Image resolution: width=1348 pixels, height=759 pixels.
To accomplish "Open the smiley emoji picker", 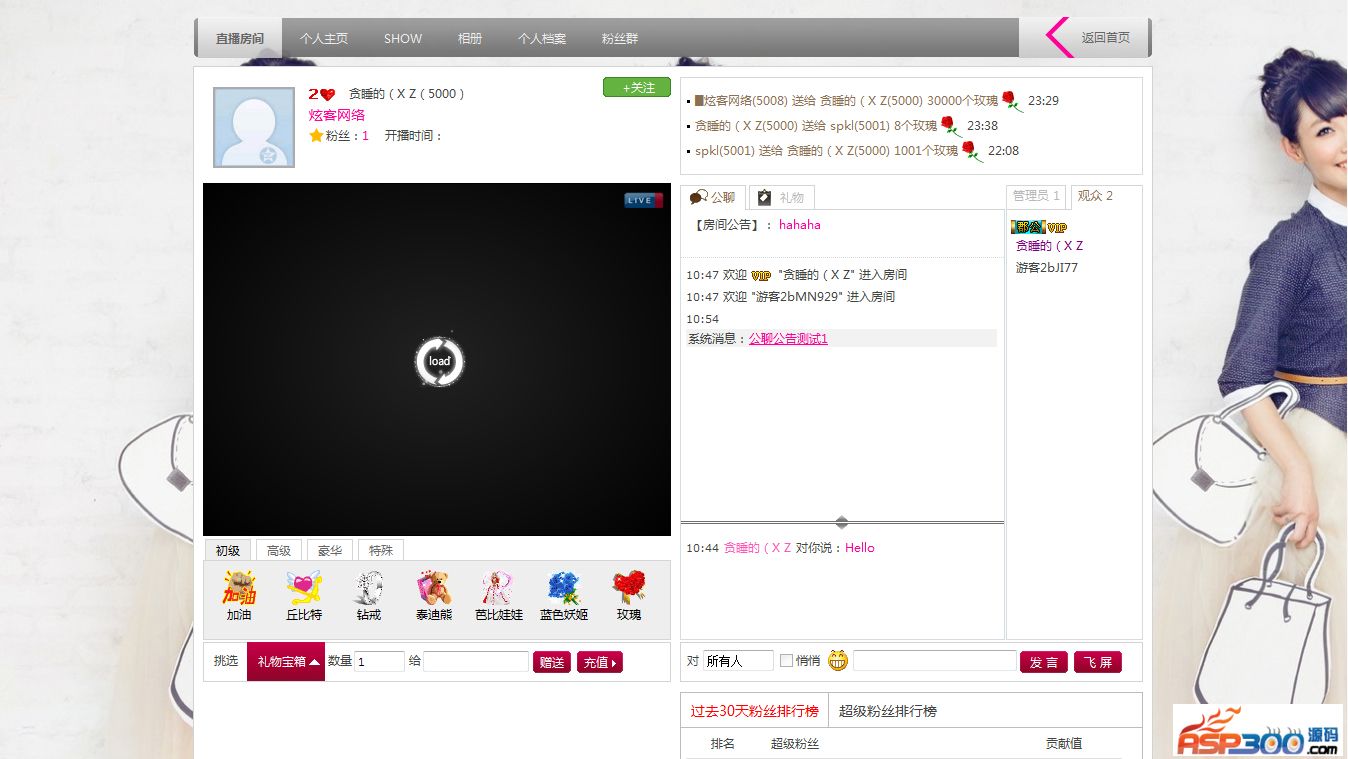I will click(837, 661).
